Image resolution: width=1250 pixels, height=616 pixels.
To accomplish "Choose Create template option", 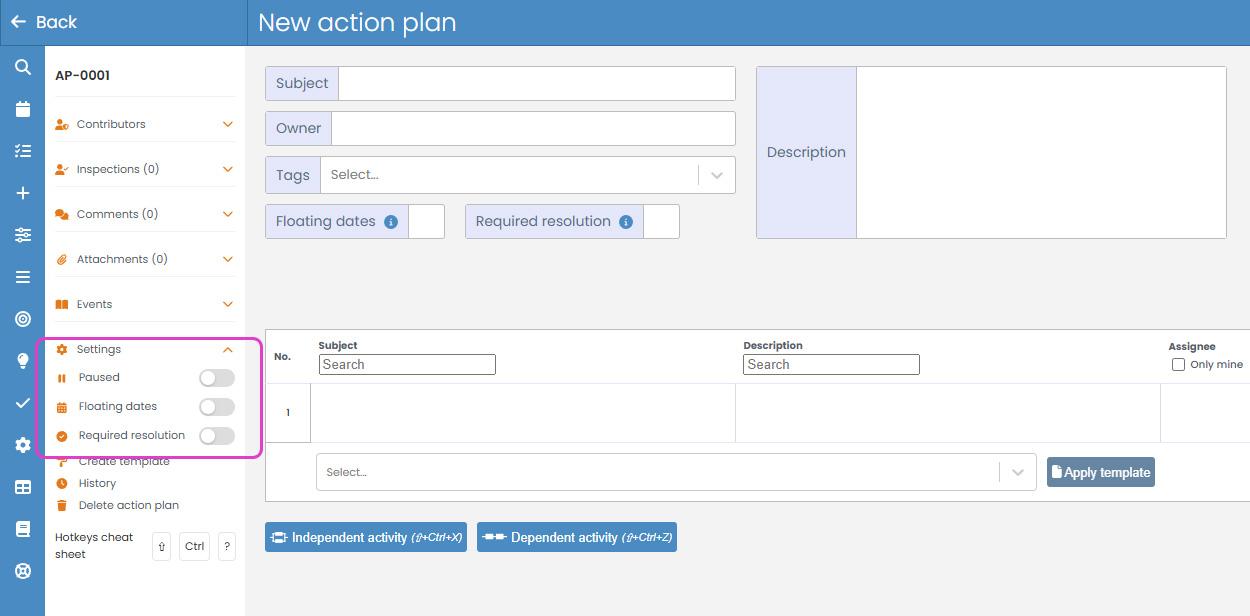I will click(x=124, y=461).
